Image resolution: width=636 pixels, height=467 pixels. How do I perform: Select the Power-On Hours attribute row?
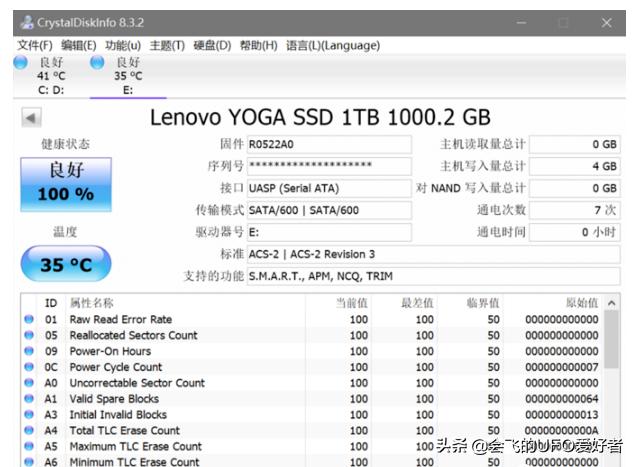click(x=312, y=351)
